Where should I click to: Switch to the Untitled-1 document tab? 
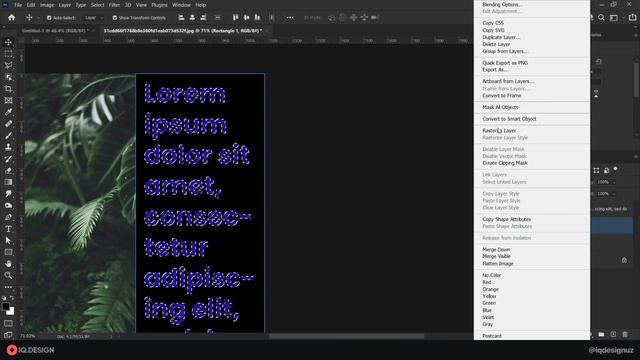(x=55, y=31)
